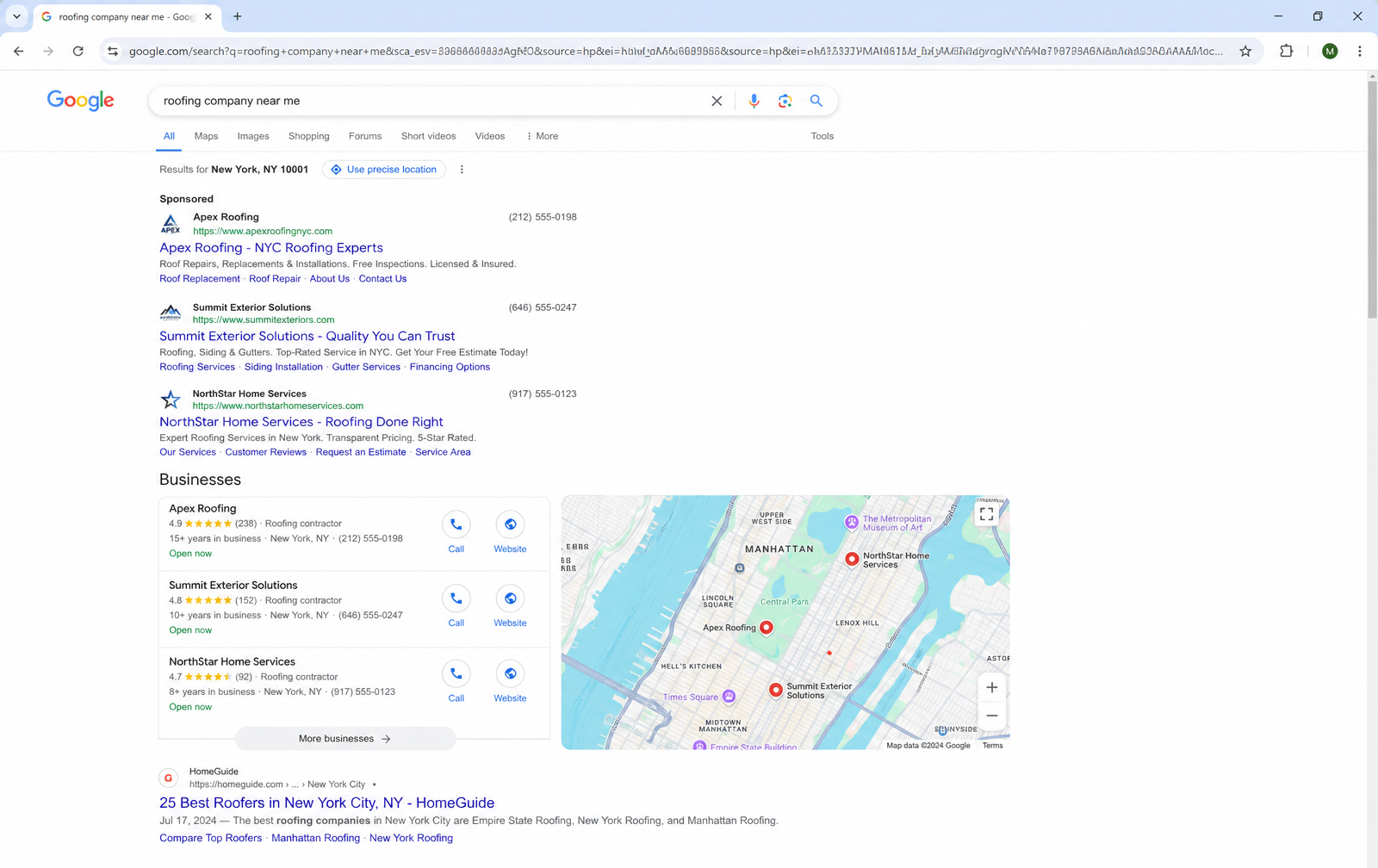Zoom in on the map with plus
This screenshot has height=868, width=1378.
(x=992, y=687)
